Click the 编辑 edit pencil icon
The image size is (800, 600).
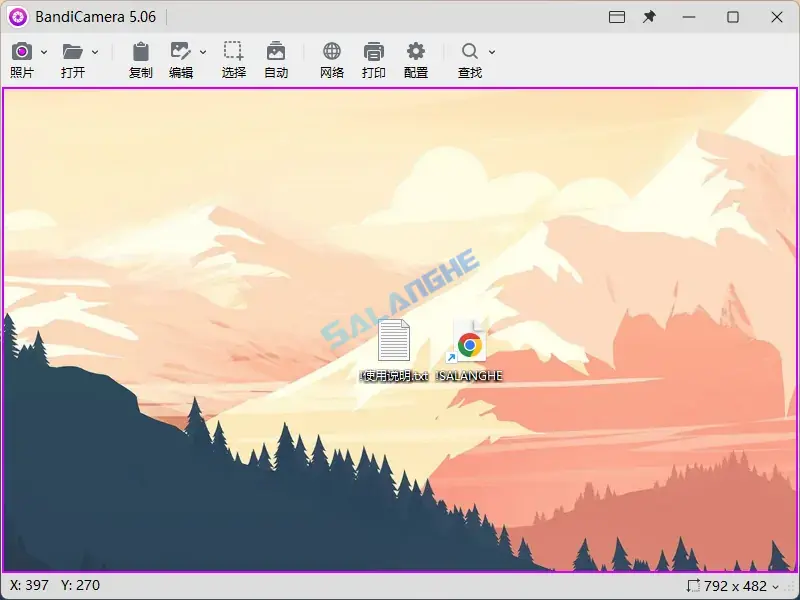pos(181,51)
